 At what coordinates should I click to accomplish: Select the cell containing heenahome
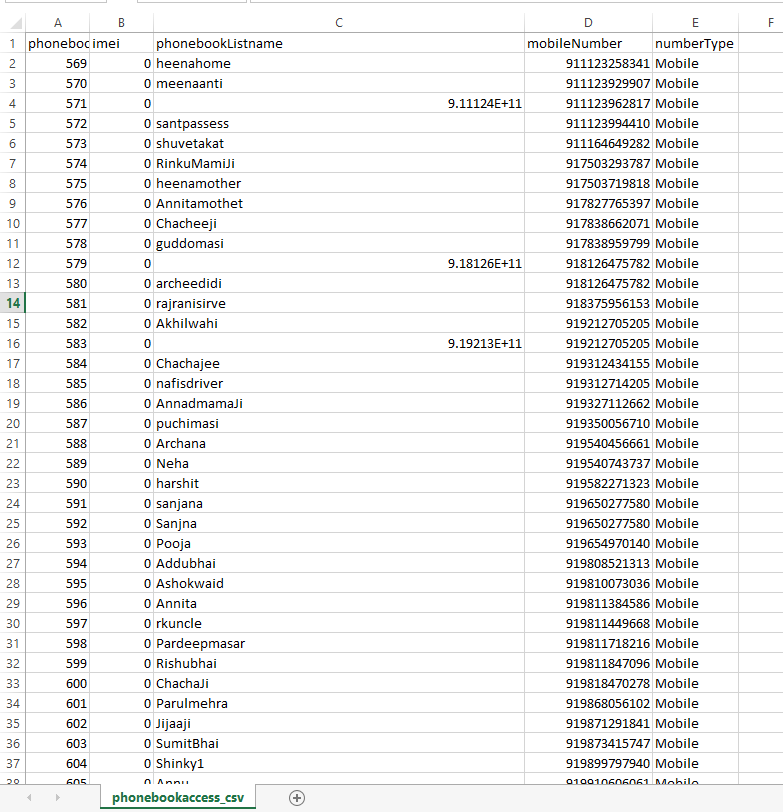pyautogui.click(x=338, y=63)
